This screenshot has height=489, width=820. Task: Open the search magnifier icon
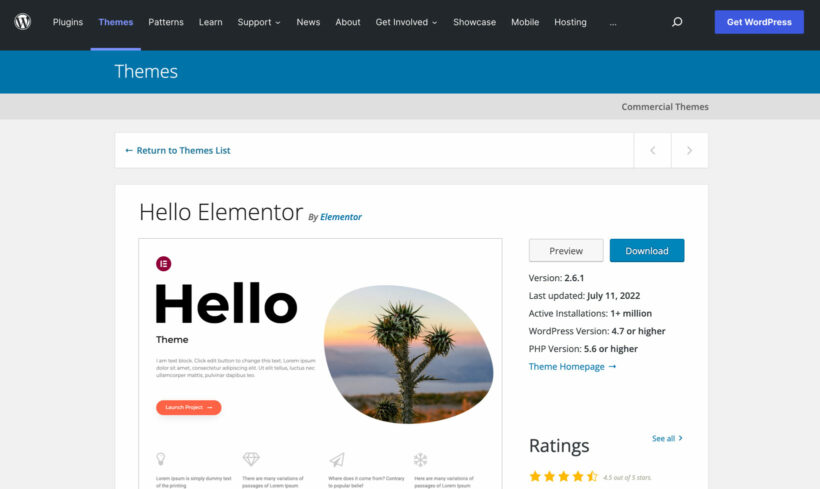tap(677, 22)
